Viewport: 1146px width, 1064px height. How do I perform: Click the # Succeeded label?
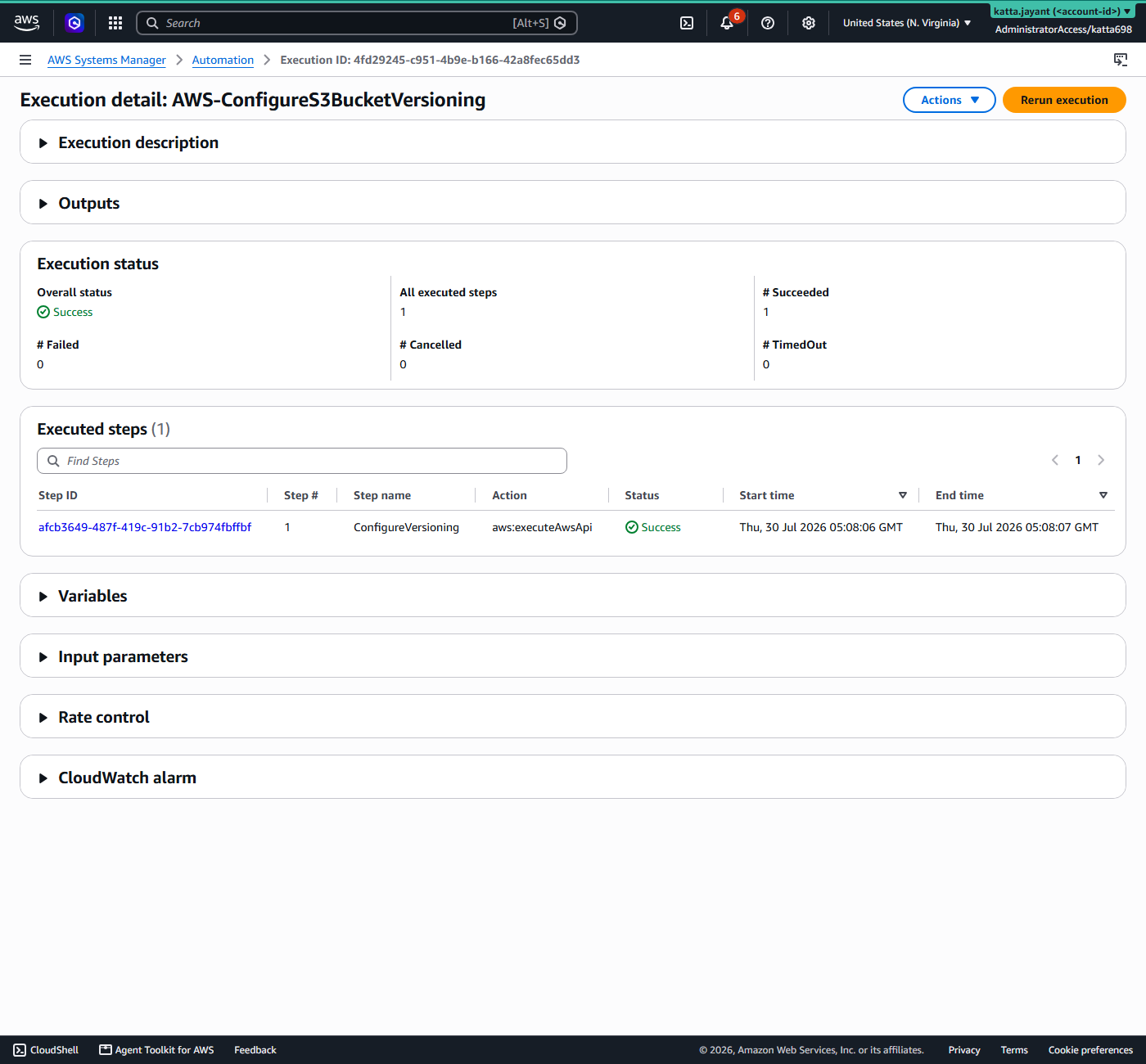click(796, 292)
